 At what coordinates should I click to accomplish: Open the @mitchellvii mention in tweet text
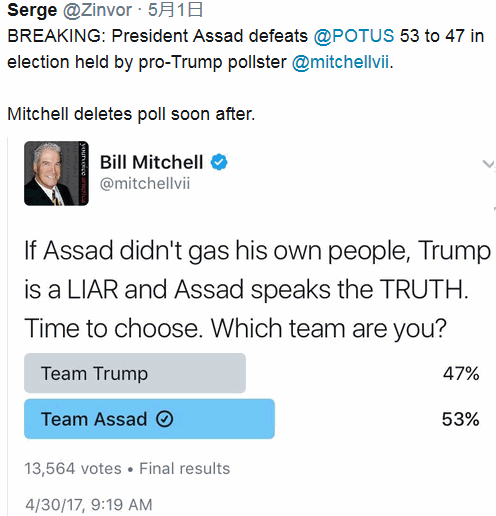coord(340,62)
